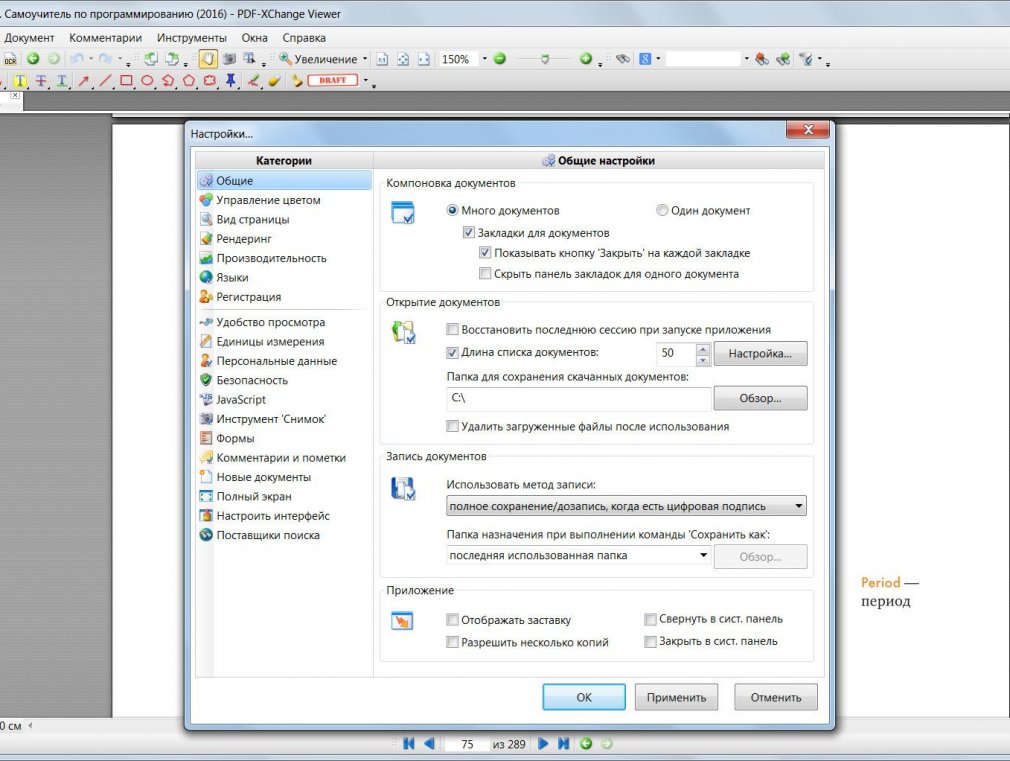The height and width of the screenshot is (761, 1010).
Task: Select the Highlight Text tool
Action: [x=20, y=81]
